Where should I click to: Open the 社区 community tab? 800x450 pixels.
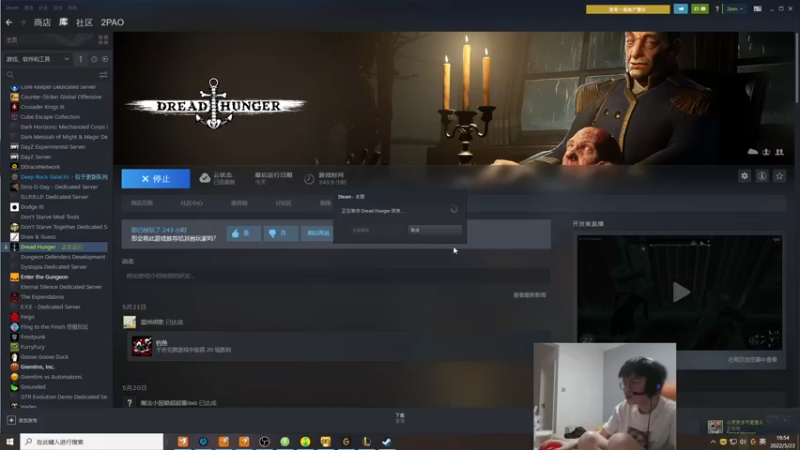coord(84,22)
